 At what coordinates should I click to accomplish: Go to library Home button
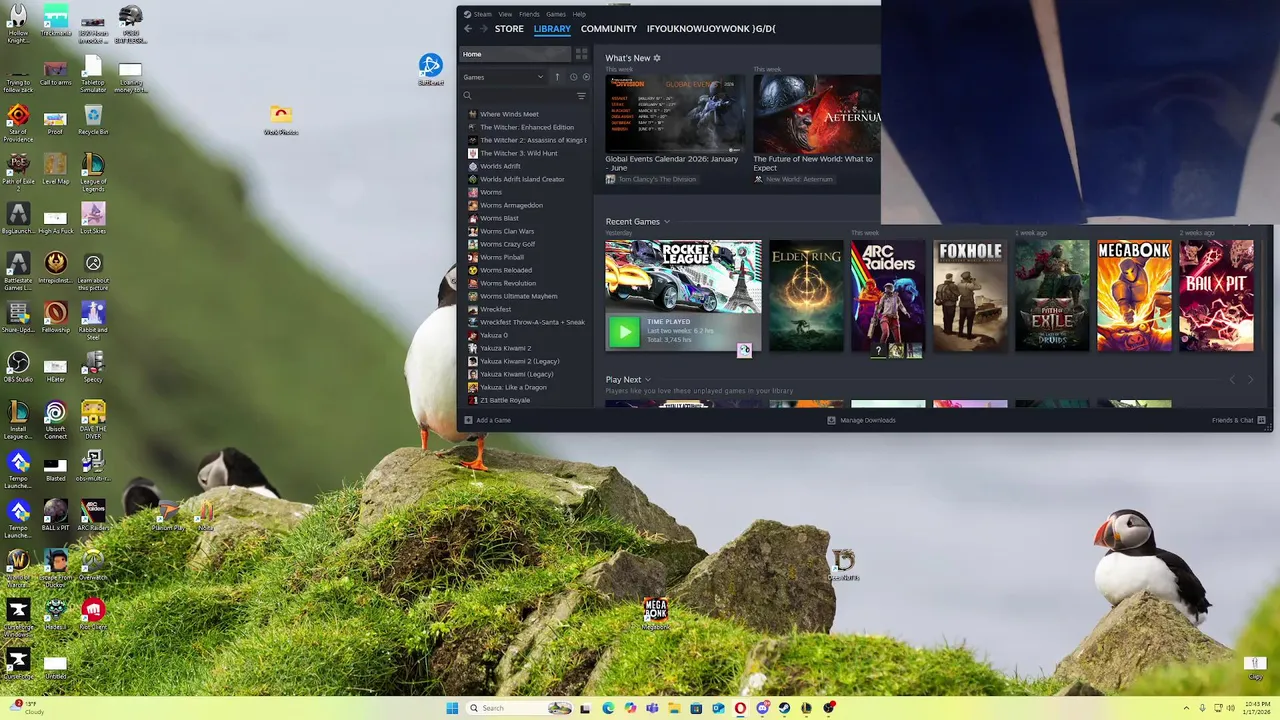point(515,54)
